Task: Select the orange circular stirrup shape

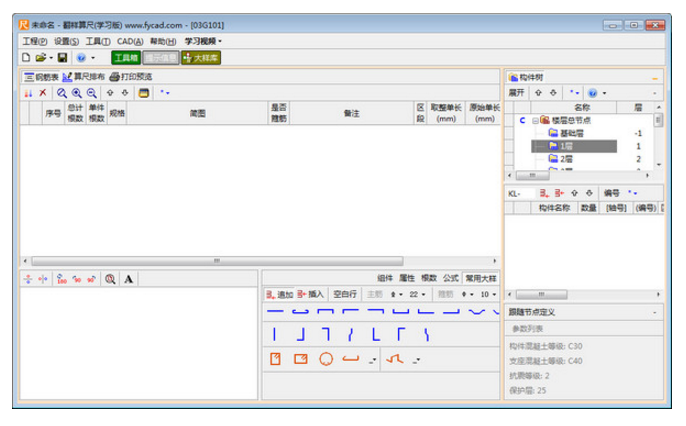Action: [x=326, y=359]
